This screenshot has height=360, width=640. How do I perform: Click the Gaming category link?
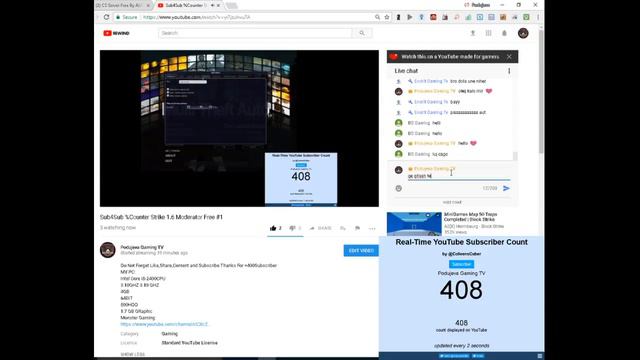pyautogui.click(x=169, y=334)
